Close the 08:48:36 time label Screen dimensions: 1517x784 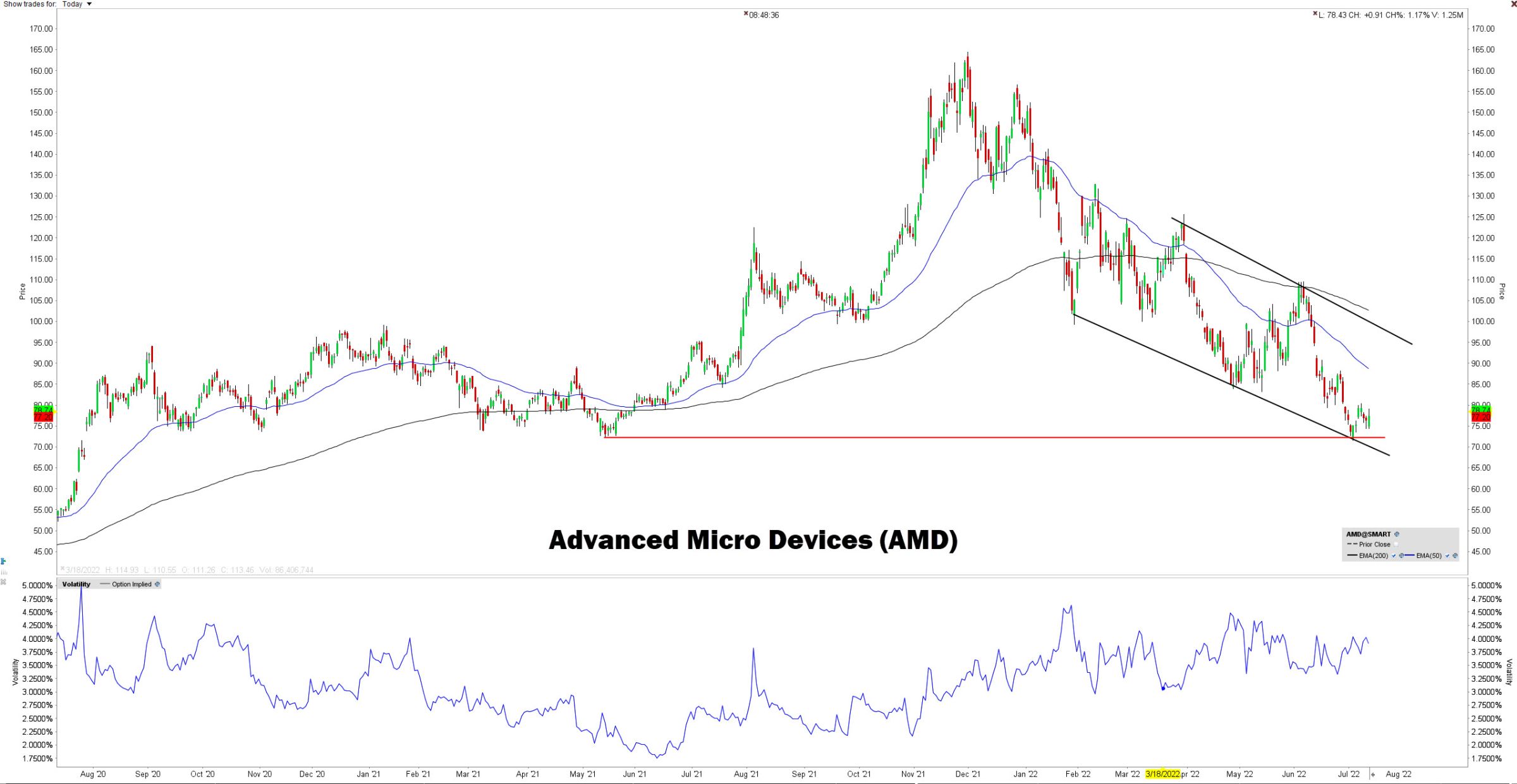[746, 13]
